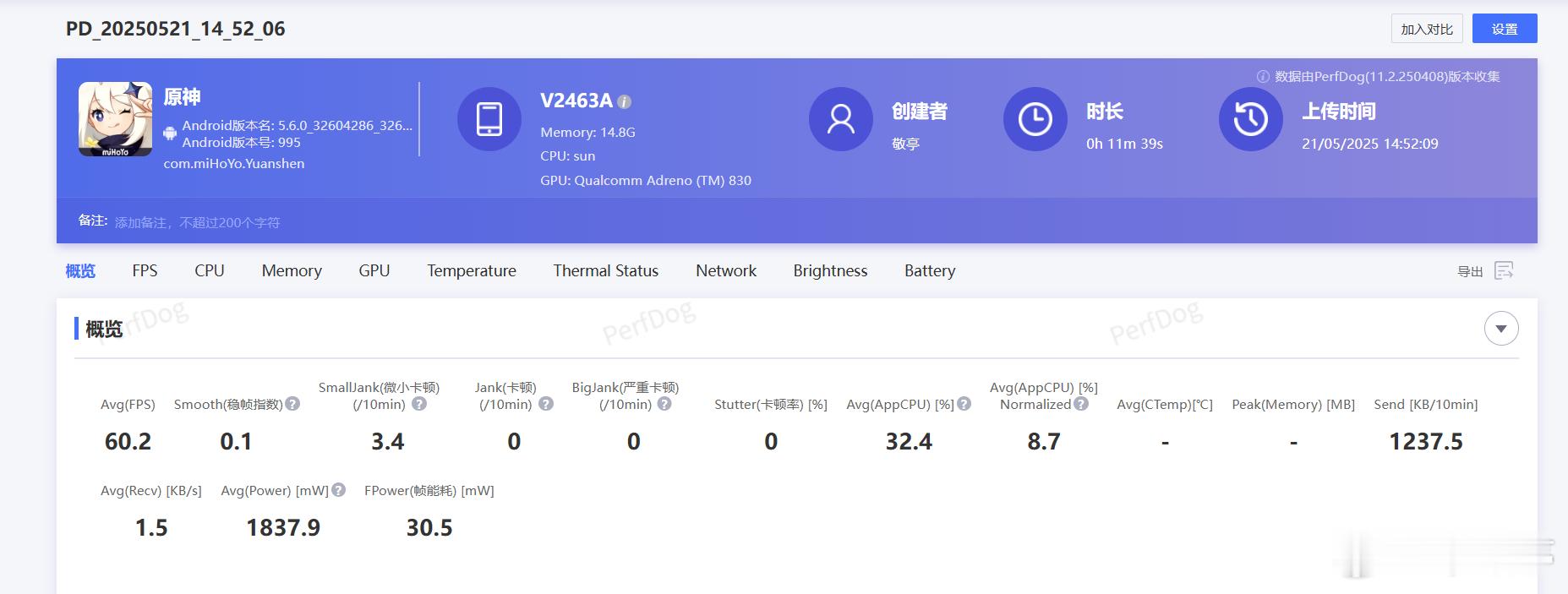Open the Brightness tab
1568x594 pixels.
point(830,270)
